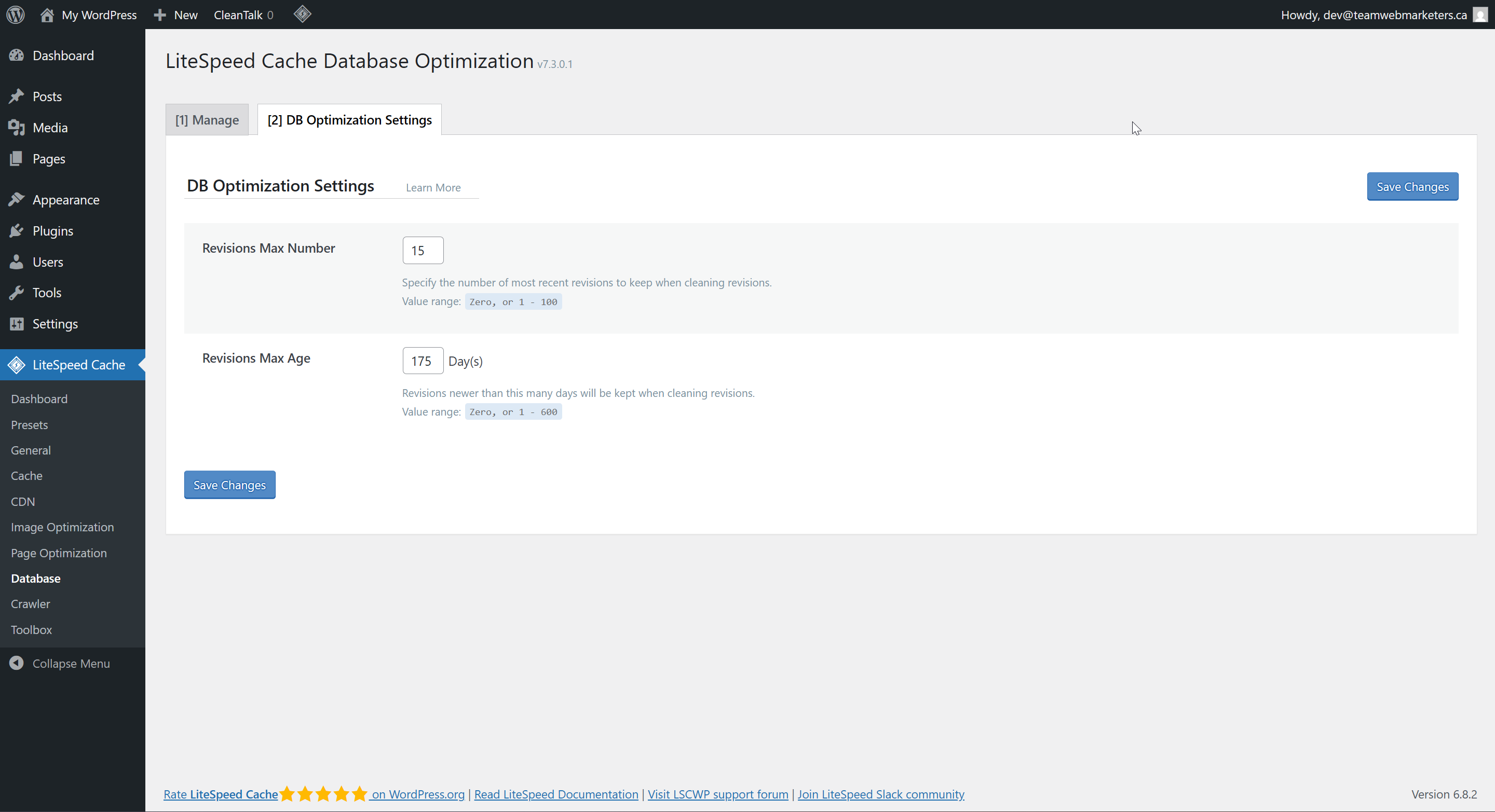Click the Appearance paintbrush icon
Screen dimensions: 1495x812
[x=16, y=200]
